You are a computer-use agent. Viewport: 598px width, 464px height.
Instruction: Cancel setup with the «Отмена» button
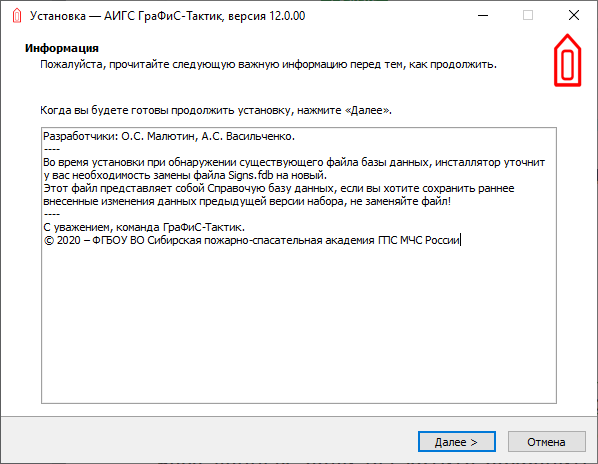(546, 442)
